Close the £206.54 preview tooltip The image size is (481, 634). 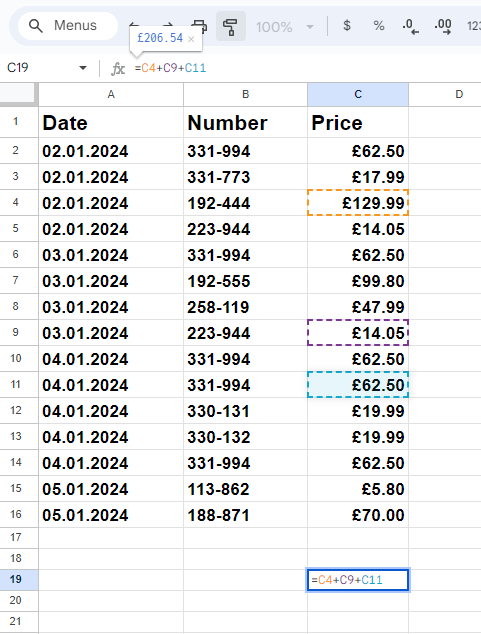pyautogui.click(x=192, y=39)
